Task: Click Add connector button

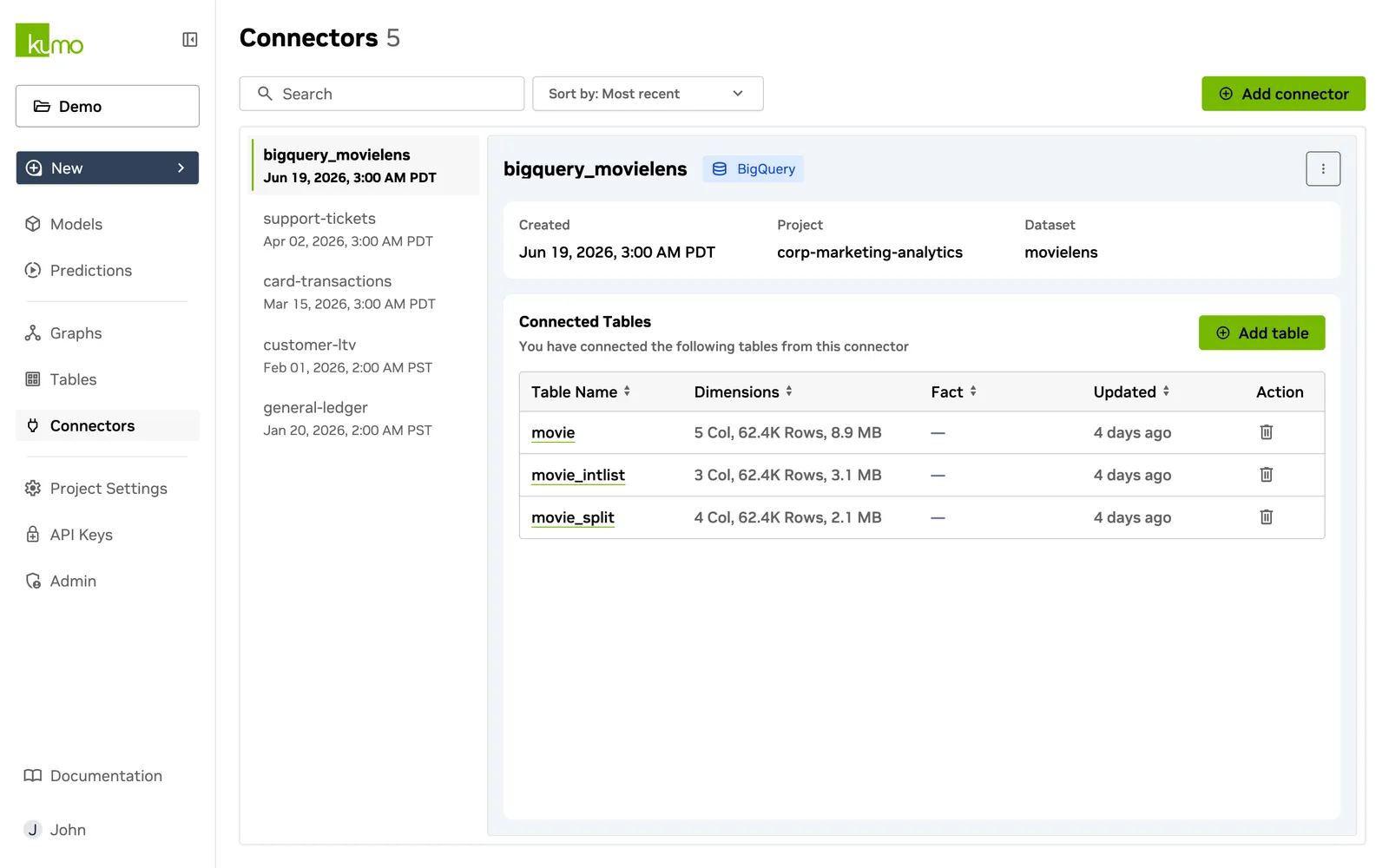Action: 1283,94
